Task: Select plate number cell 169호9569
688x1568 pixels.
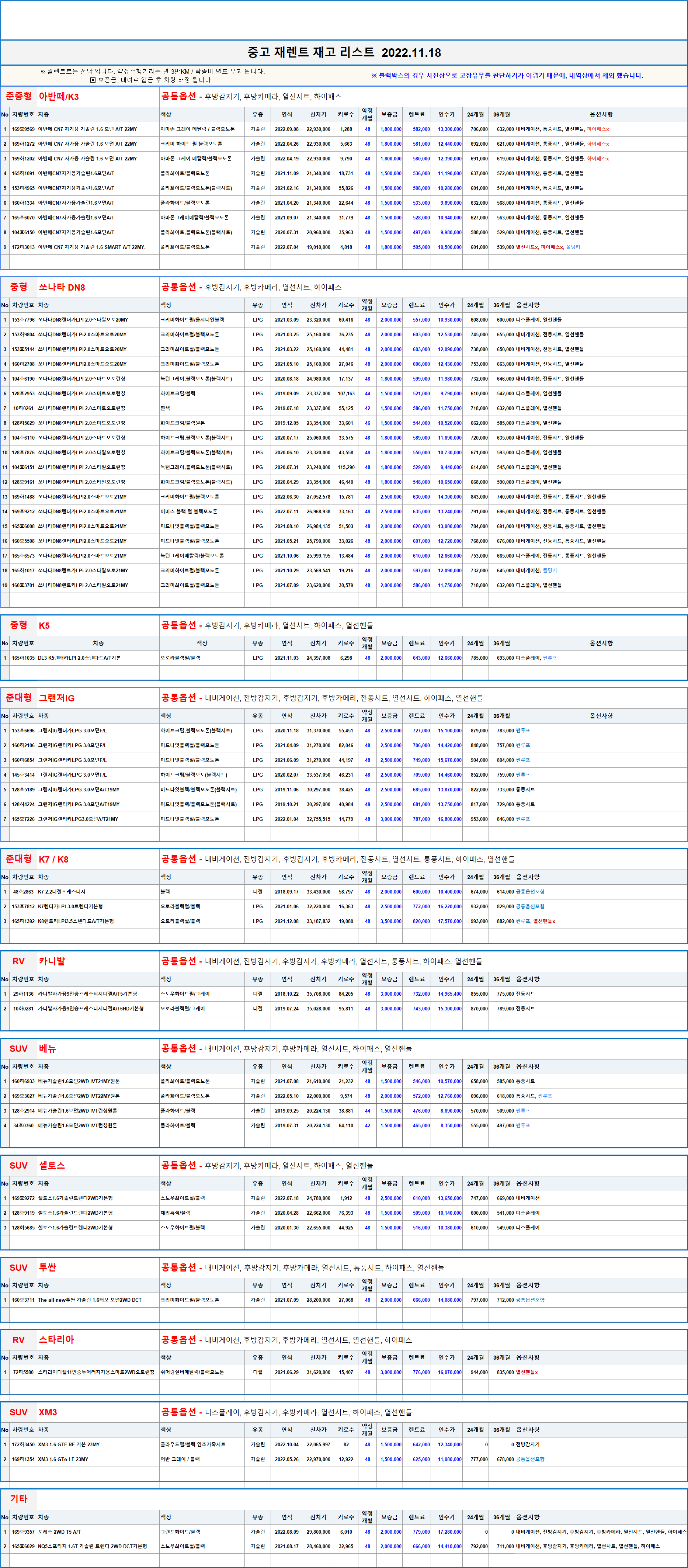Action: (23, 129)
